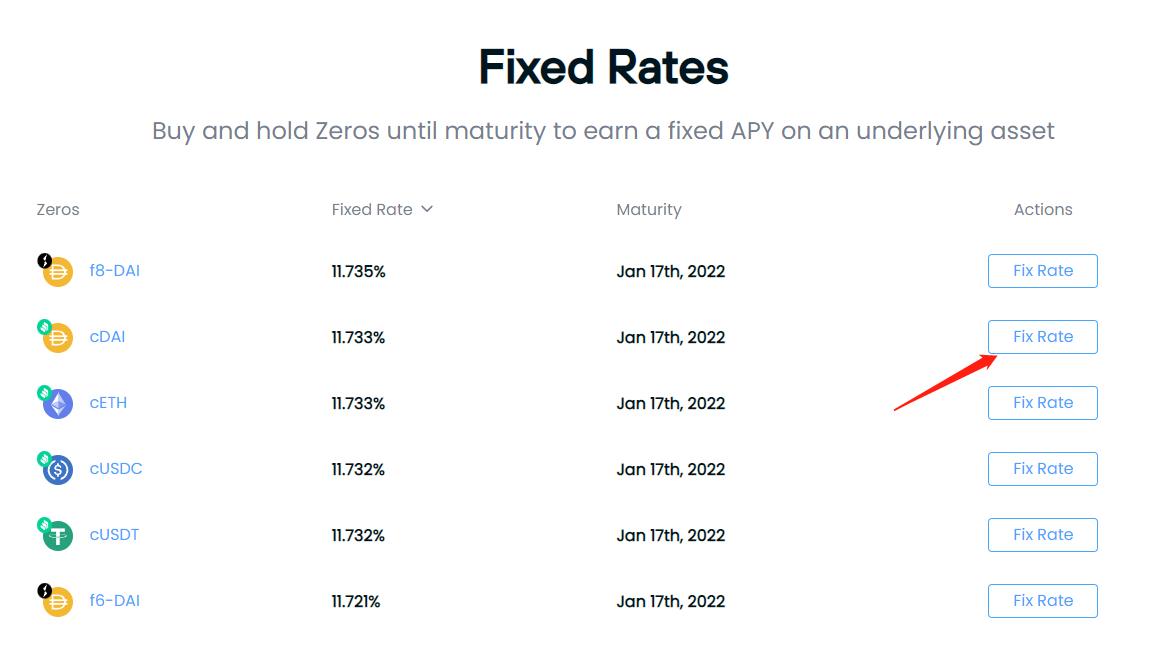Click the cDAI token icon
Image resolution: width=1152 pixels, height=645 pixels.
(56, 336)
